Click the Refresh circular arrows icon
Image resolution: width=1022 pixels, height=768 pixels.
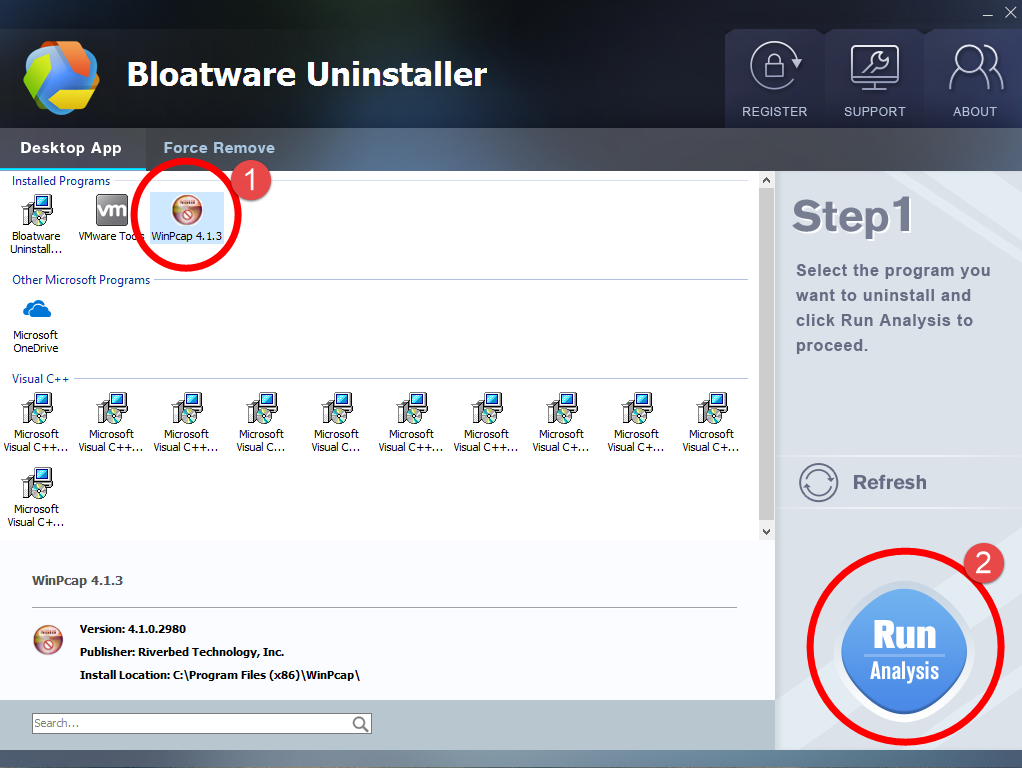pyautogui.click(x=818, y=482)
